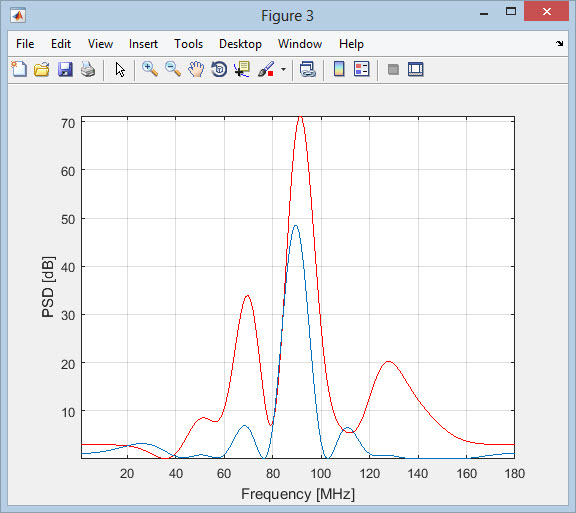Toggle the Brush data tool

coord(266,69)
